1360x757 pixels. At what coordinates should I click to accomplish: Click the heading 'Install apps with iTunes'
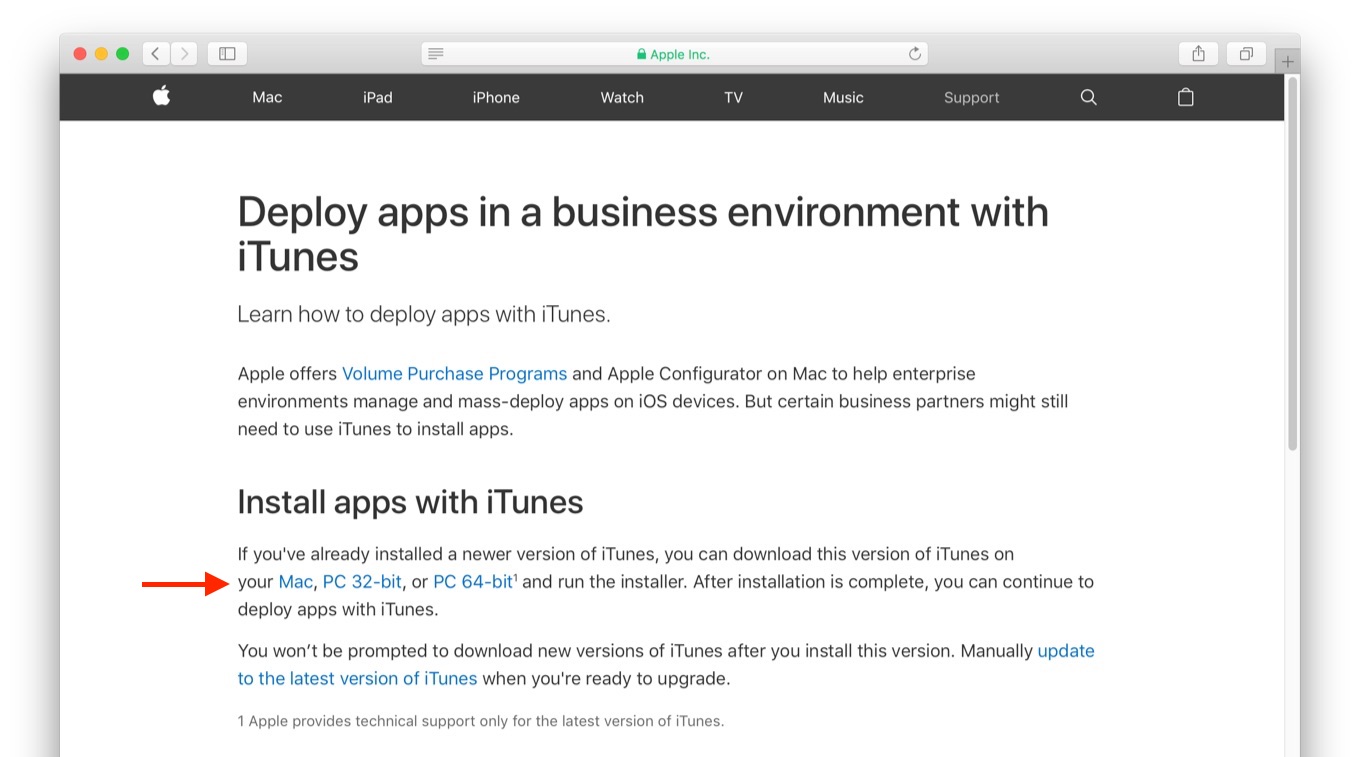pyautogui.click(x=410, y=502)
